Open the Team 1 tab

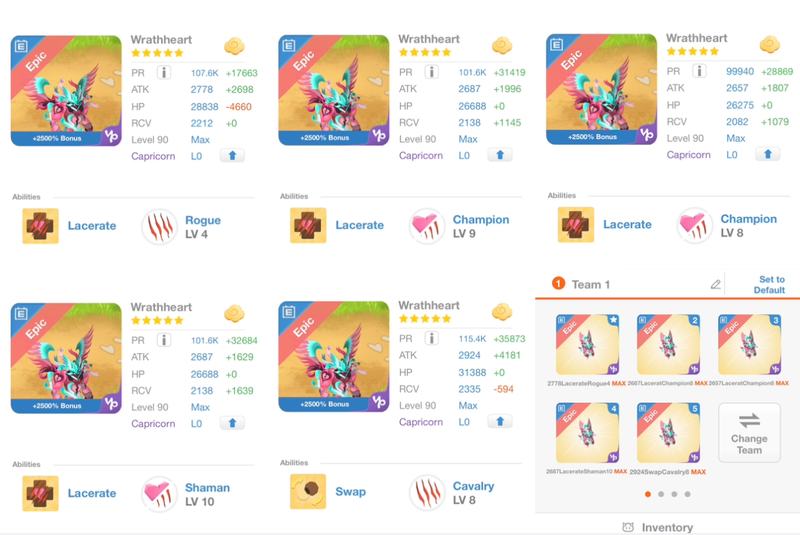coord(582,284)
